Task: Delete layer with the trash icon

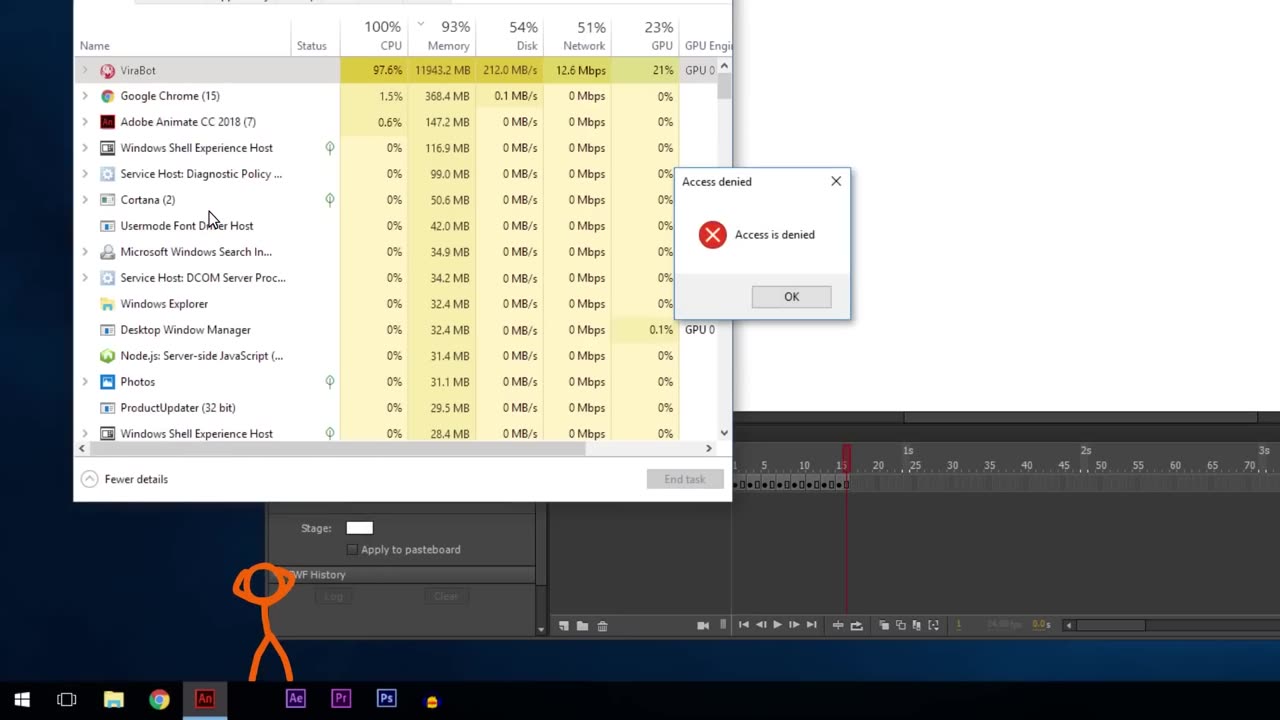Action: [602, 626]
